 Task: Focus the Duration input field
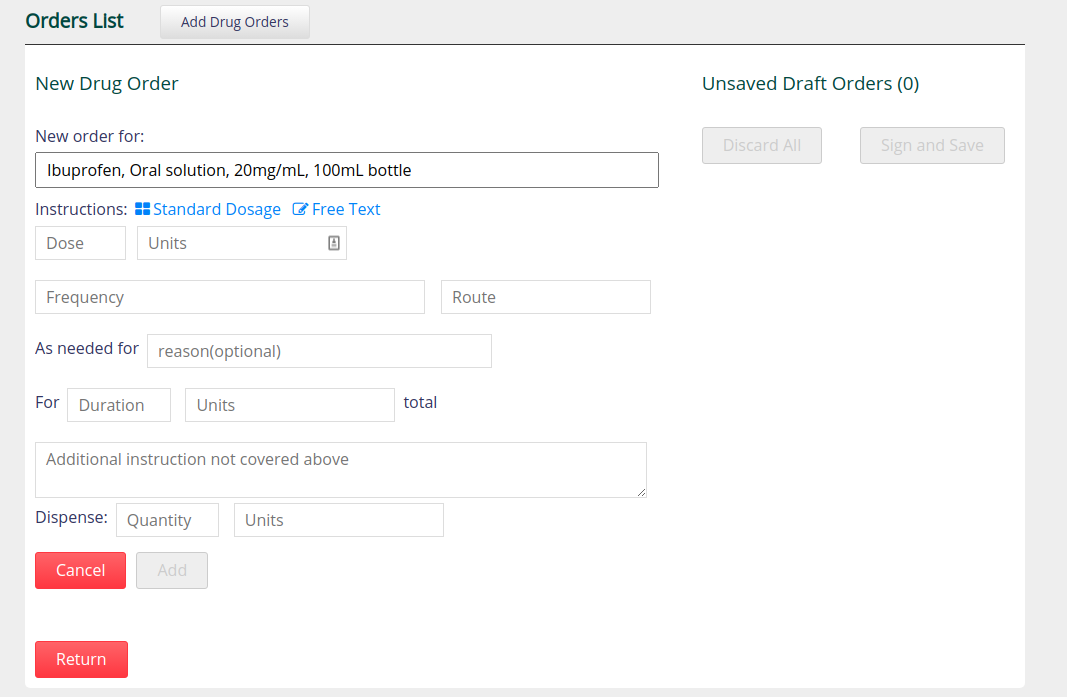119,405
